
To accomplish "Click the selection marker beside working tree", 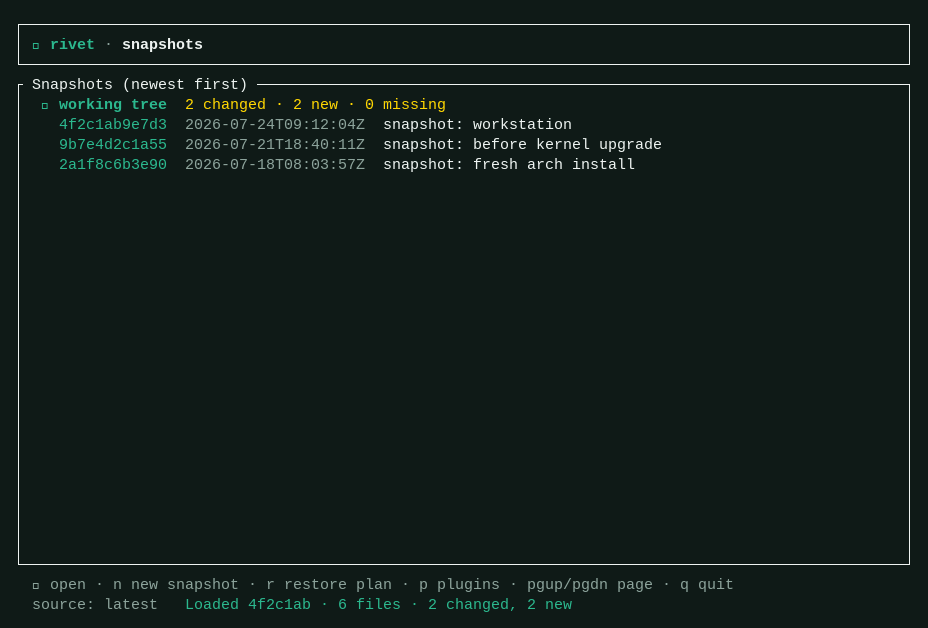I will click(45, 105).
